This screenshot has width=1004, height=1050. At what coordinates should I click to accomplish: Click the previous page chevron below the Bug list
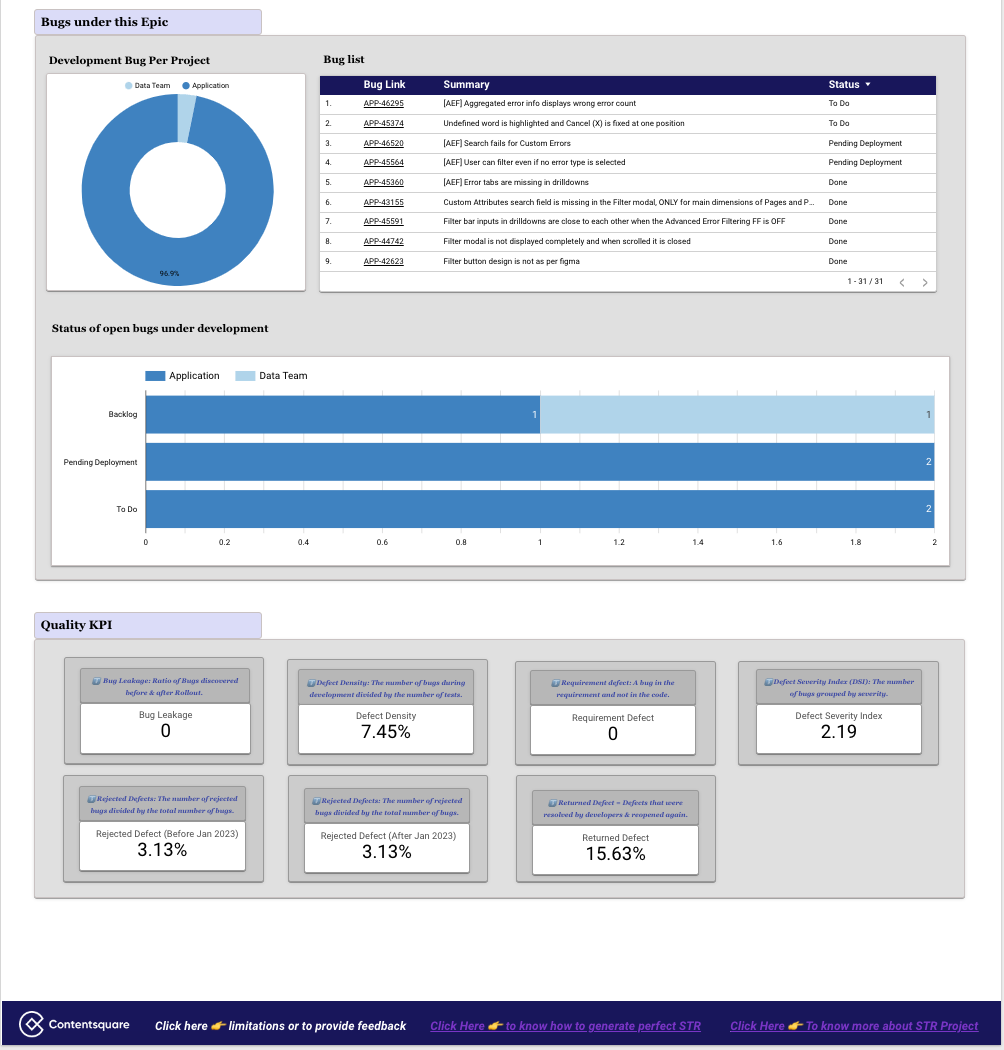902,283
